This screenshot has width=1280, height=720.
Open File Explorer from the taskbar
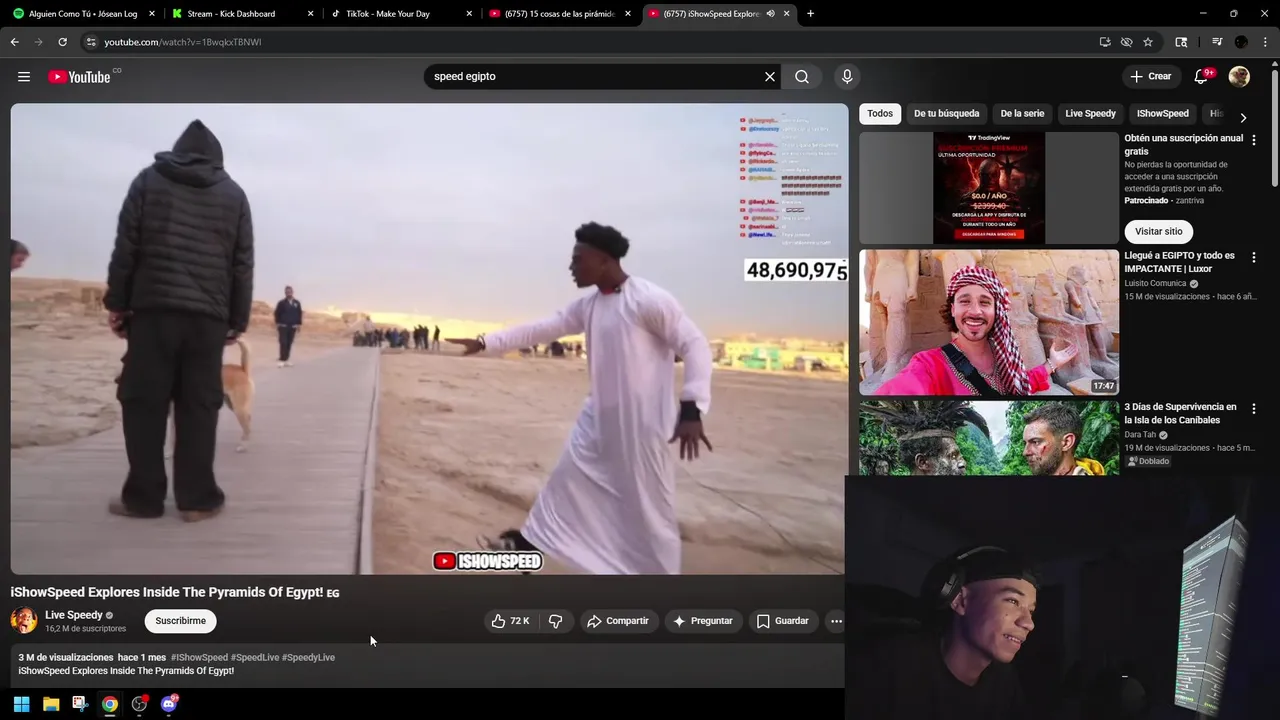[x=51, y=704]
